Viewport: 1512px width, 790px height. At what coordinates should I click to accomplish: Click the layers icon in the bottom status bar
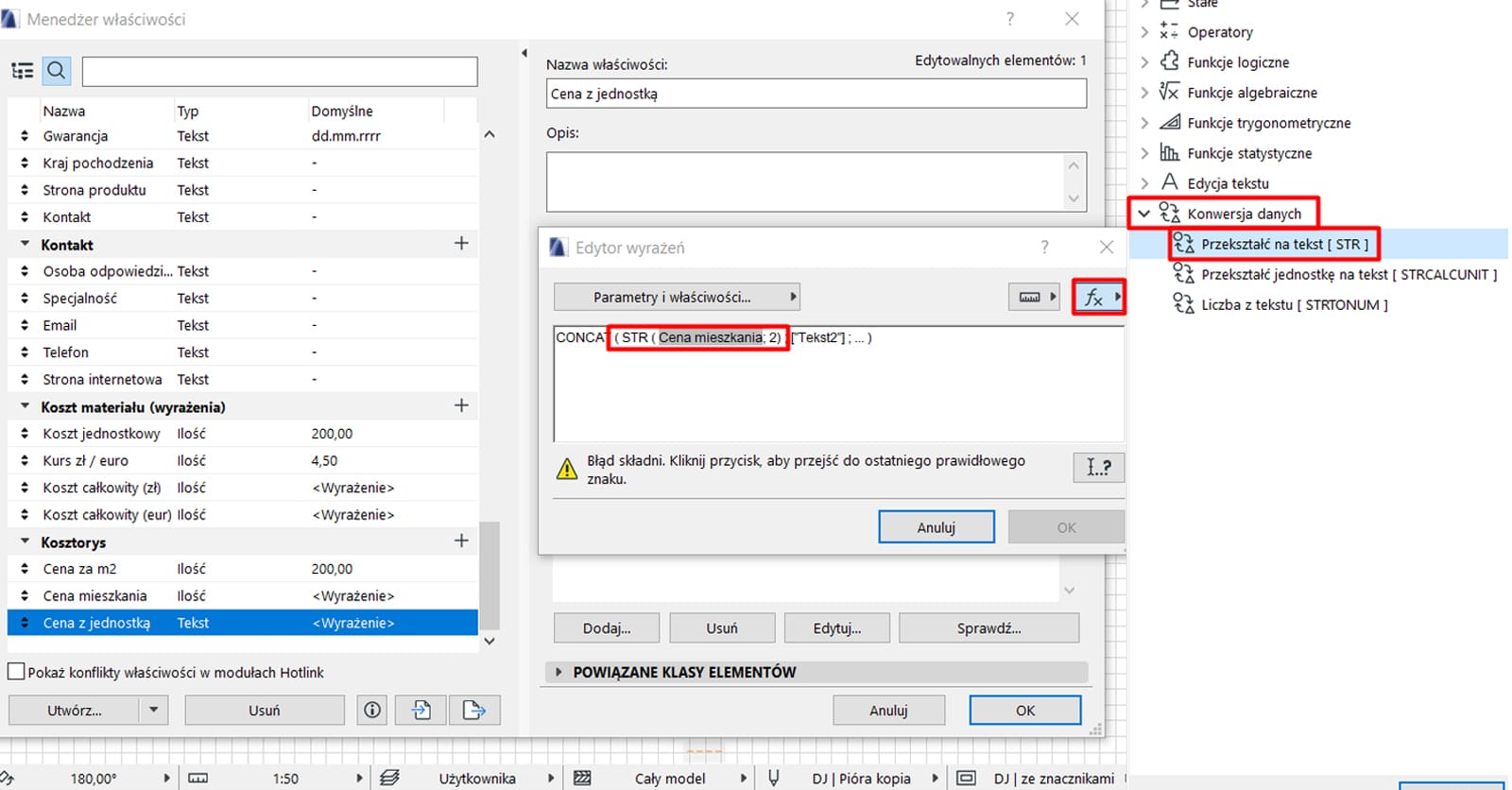click(389, 778)
